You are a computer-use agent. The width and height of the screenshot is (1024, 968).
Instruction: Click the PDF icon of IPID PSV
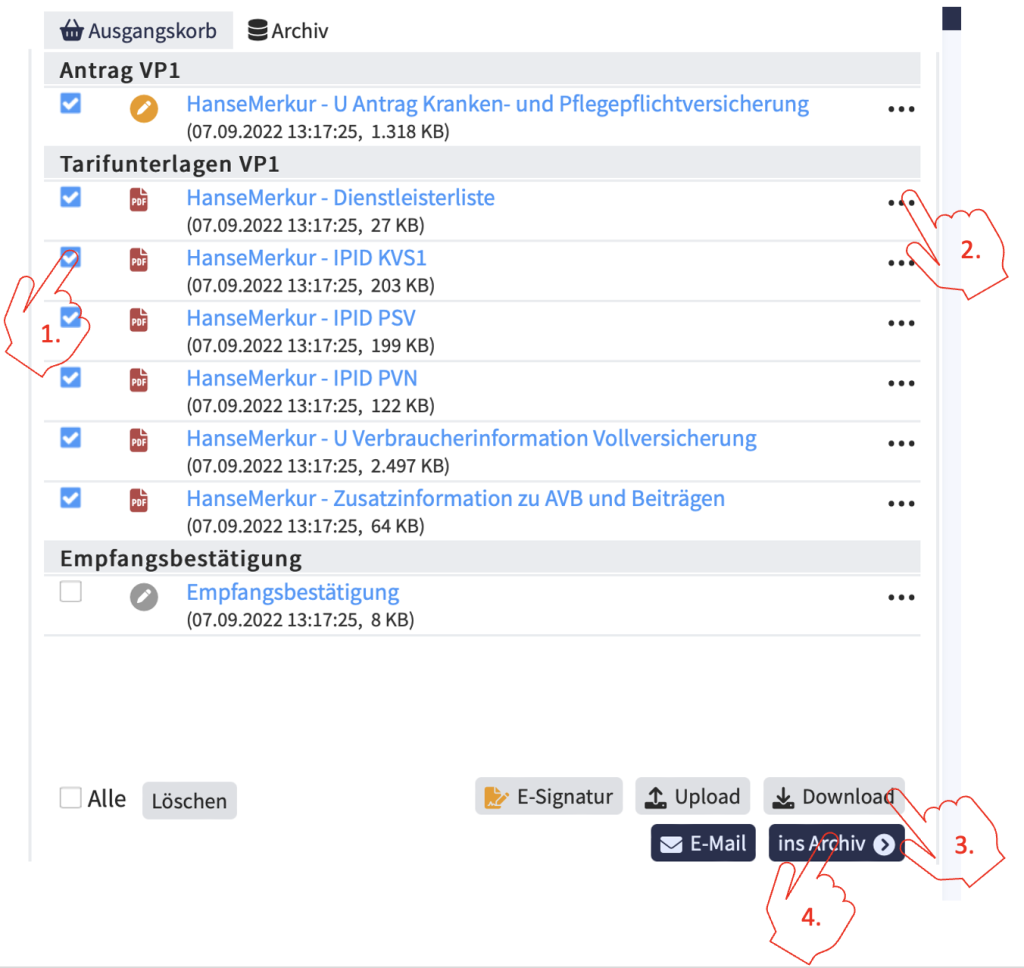point(138,320)
